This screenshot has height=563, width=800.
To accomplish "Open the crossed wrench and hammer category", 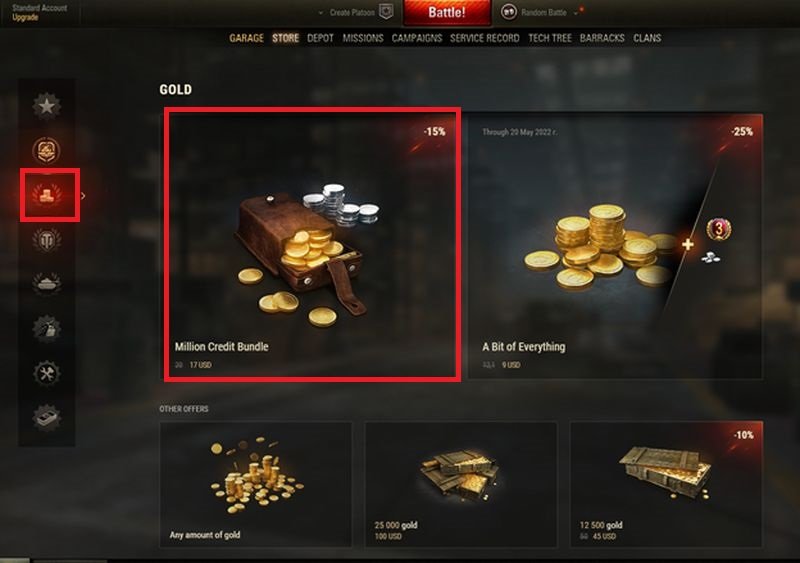I will click(x=47, y=373).
